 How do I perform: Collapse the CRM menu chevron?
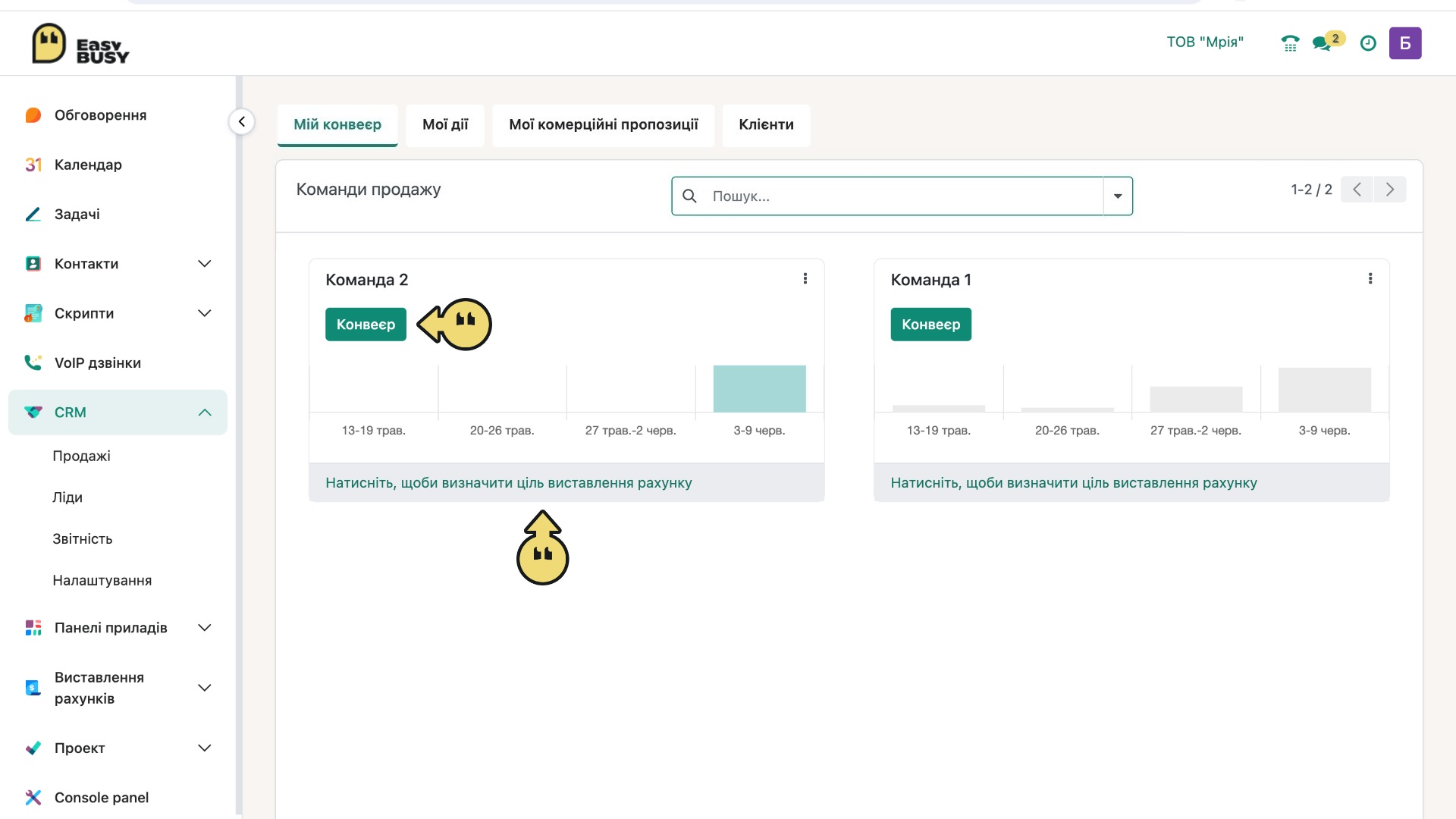pyautogui.click(x=204, y=413)
